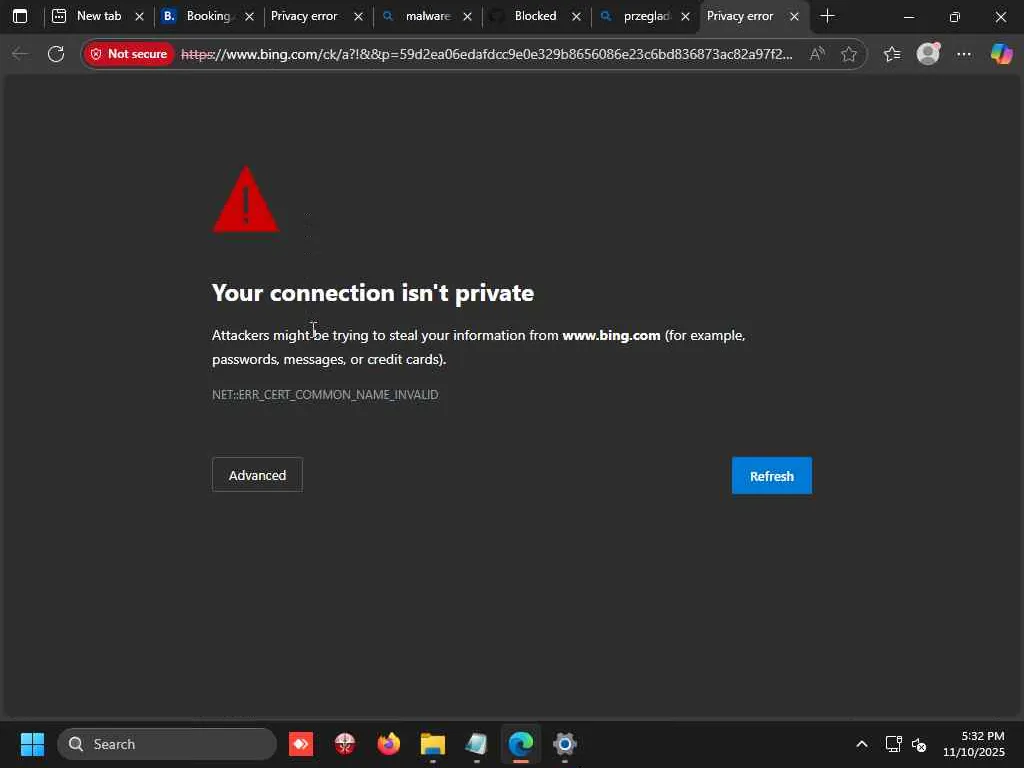Click the Read aloud icon in the address bar

(817, 54)
